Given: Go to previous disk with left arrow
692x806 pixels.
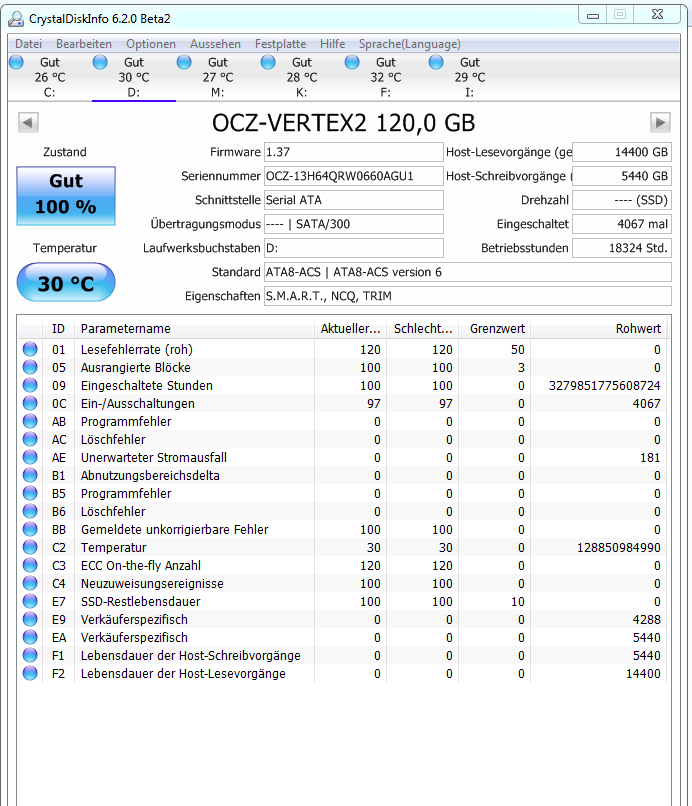Looking at the screenshot, I should (28, 123).
